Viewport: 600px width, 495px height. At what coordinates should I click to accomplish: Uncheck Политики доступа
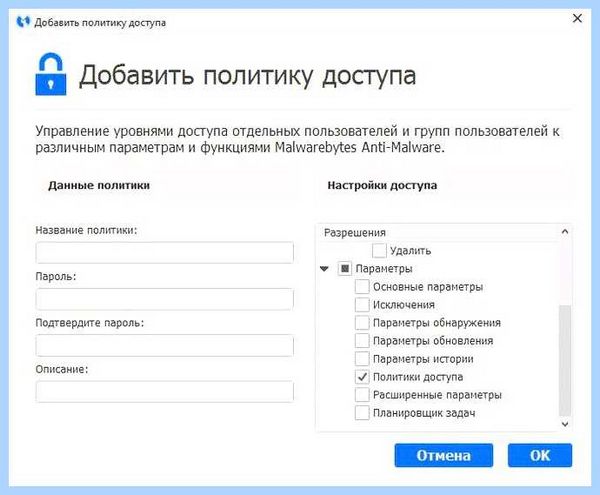point(362,377)
